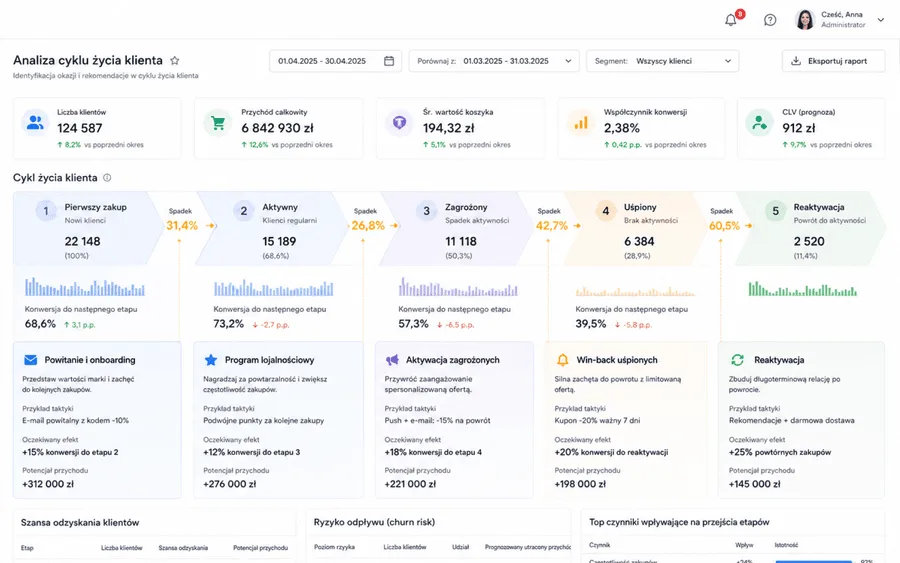Image resolution: width=900 pixels, height=563 pixels.
Task: Click the megaphone icon on Aktywacja zagrożonych
Action: pos(392,360)
